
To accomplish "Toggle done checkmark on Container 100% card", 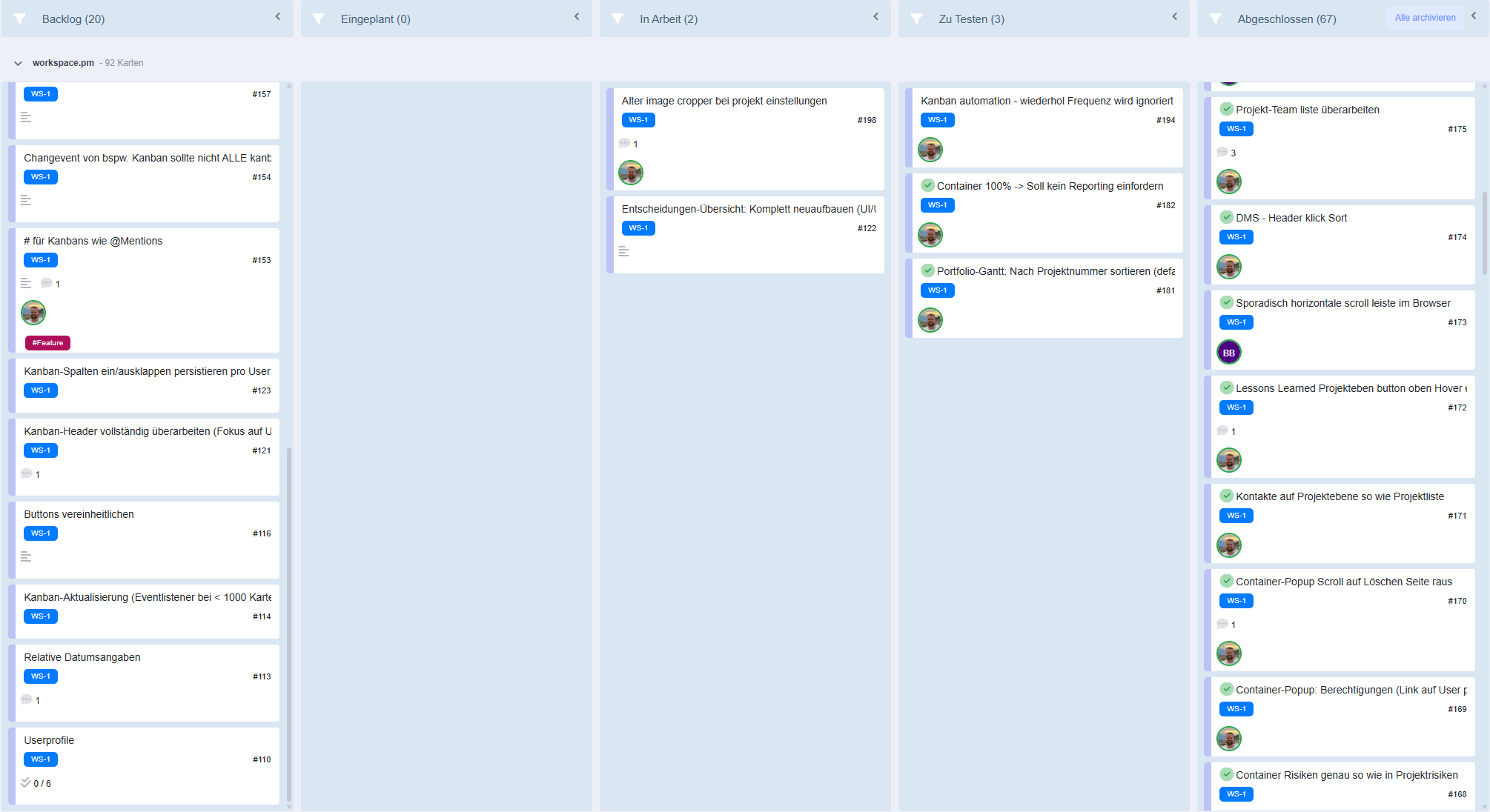I will click(x=927, y=185).
